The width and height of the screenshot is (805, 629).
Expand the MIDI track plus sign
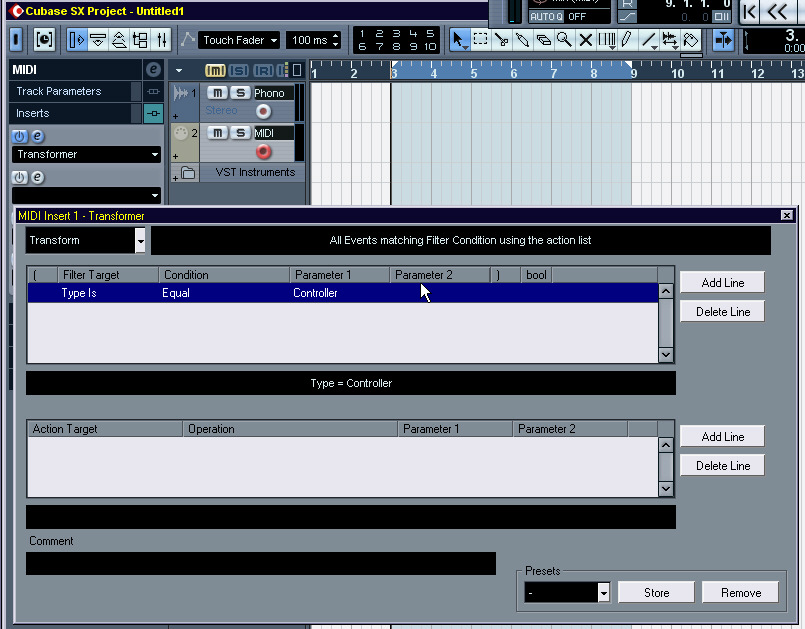point(176,156)
